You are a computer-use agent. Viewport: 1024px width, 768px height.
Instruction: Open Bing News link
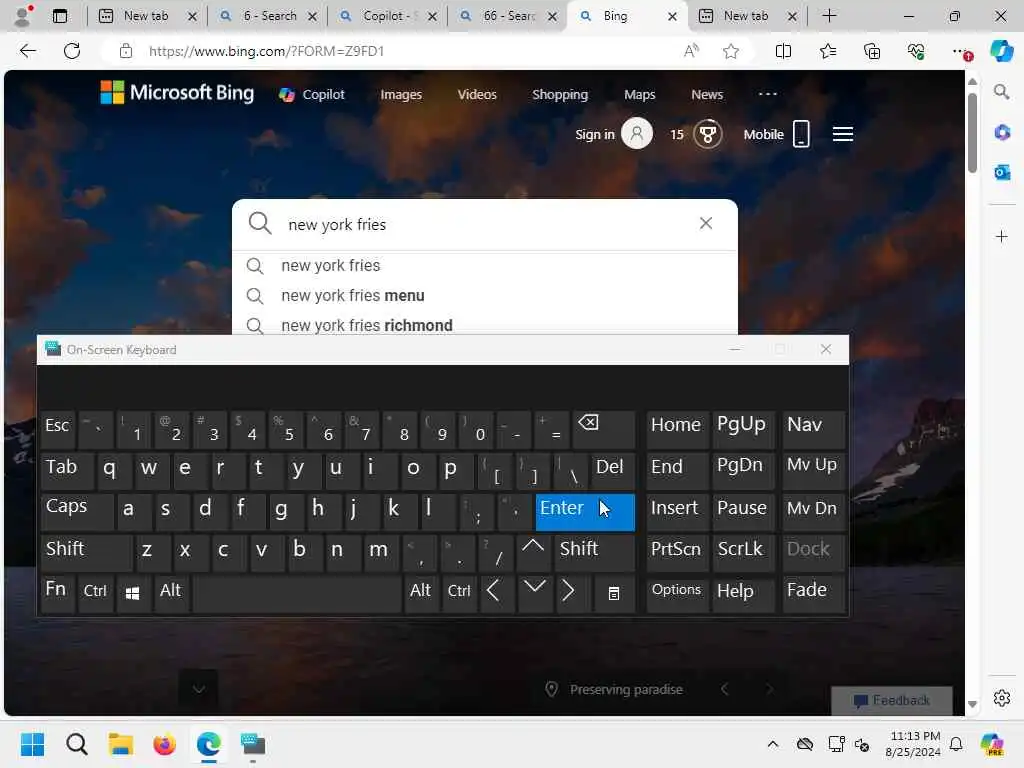point(707,95)
